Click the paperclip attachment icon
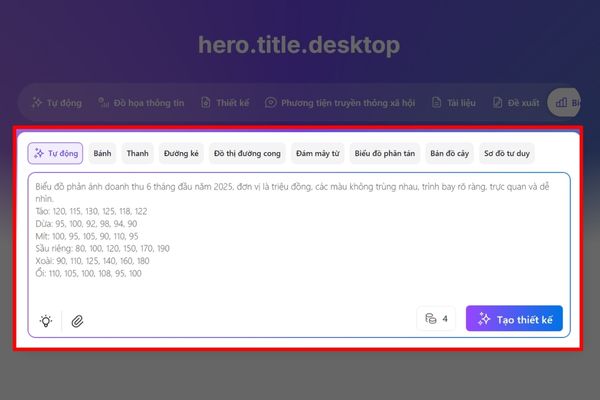 (x=77, y=320)
